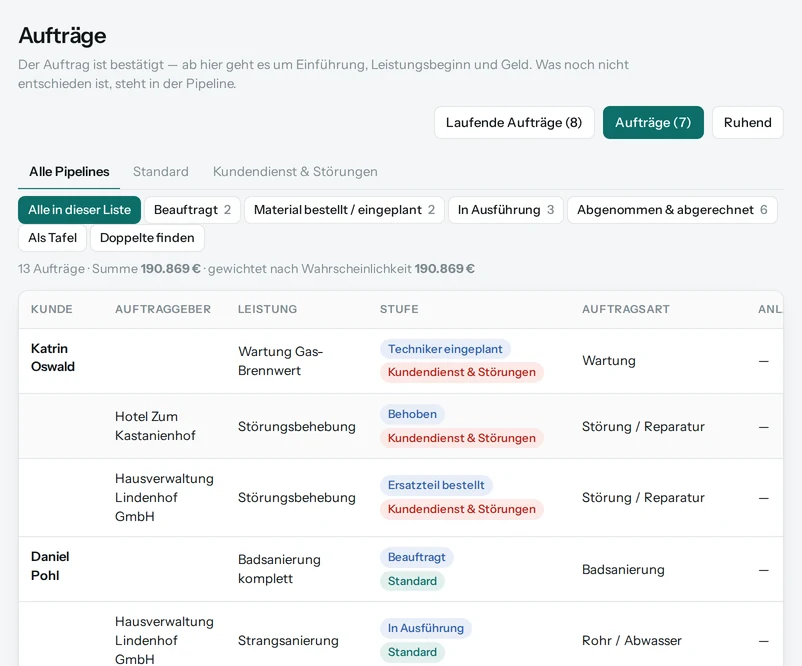Click Kundendienst & Störungen badge in Katrin Oswald row
Screen dimensions: 802x666
pyautogui.click(x=461, y=372)
